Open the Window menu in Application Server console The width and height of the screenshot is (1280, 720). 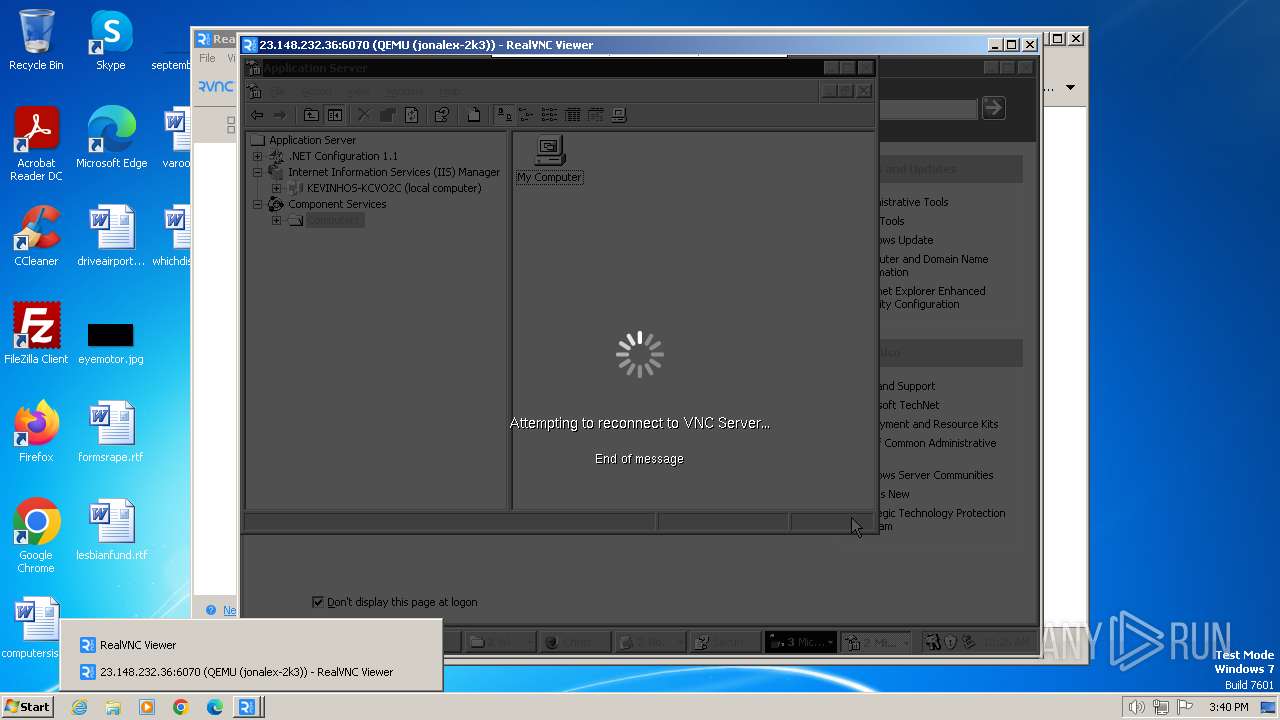point(404,91)
